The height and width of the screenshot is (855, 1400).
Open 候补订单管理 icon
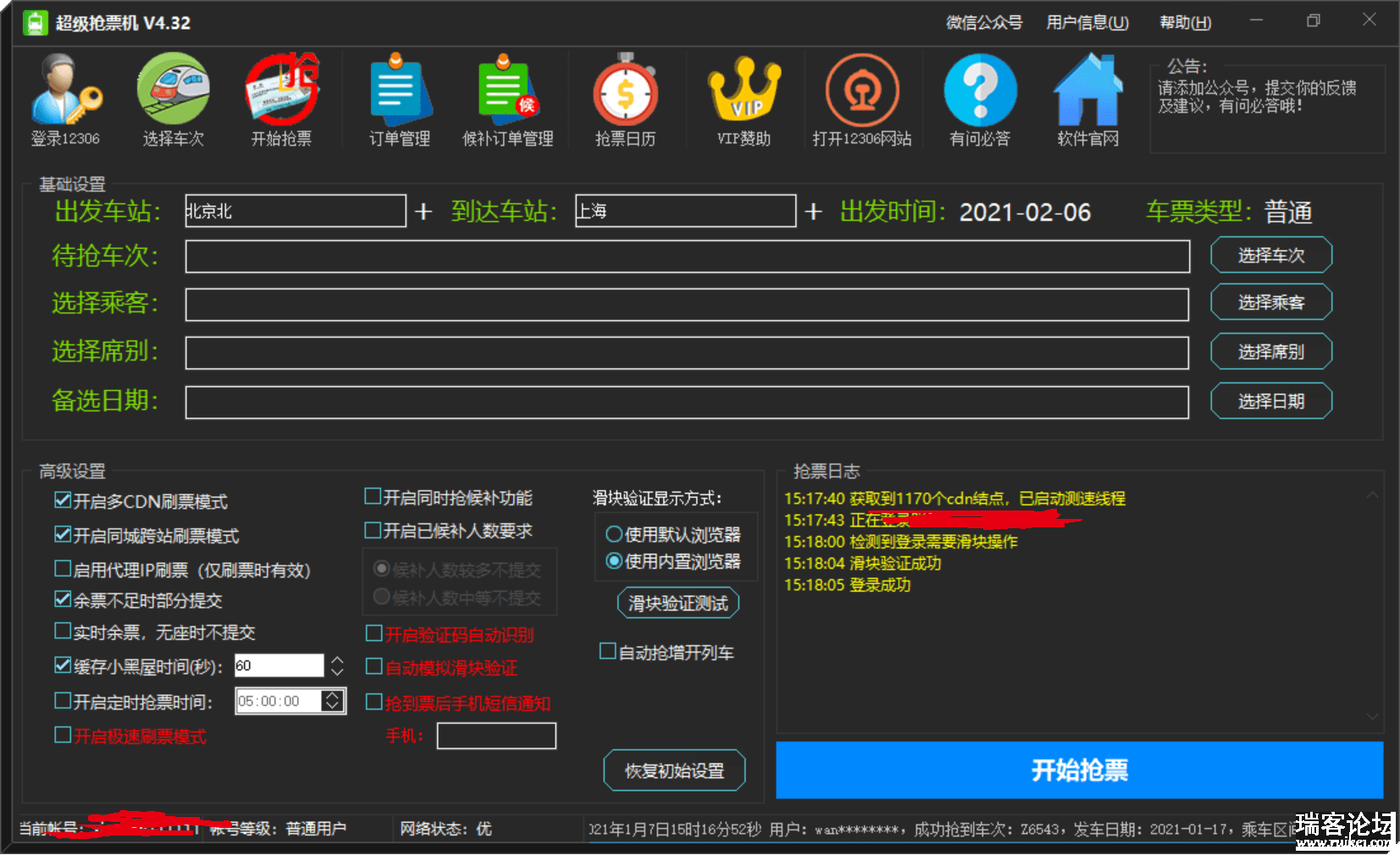click(507, 100)
